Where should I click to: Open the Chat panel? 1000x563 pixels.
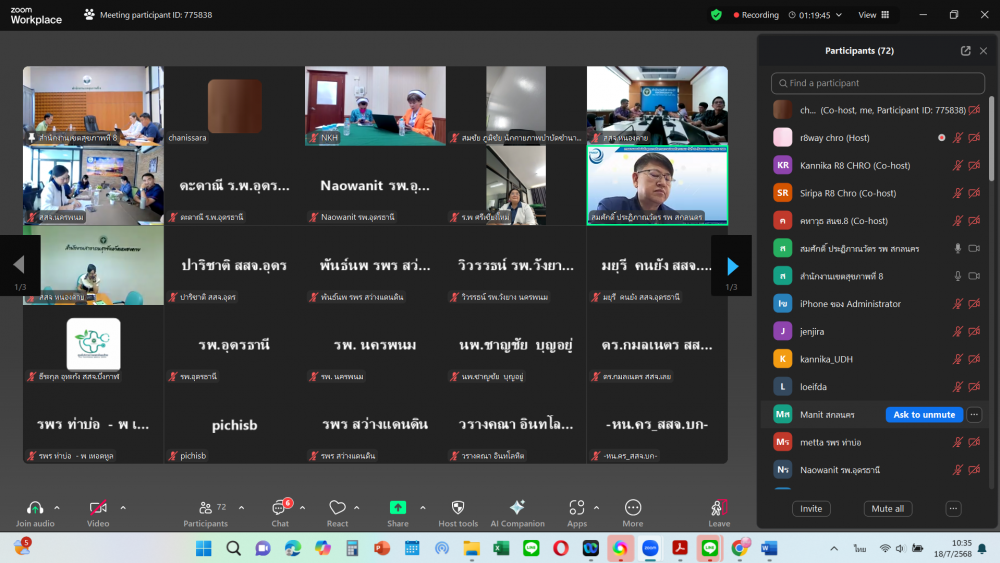[280, 509]
